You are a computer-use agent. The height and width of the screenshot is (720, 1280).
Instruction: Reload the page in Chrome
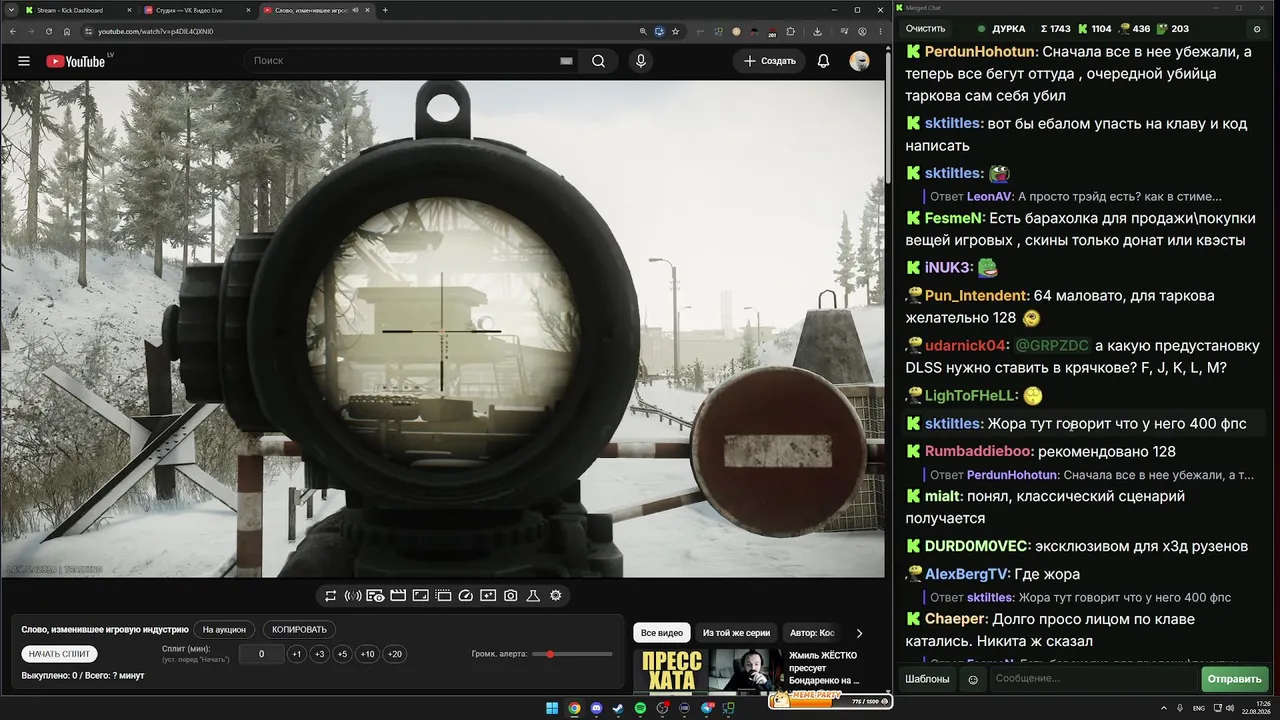pyautogui.click(x=48, y=31)
